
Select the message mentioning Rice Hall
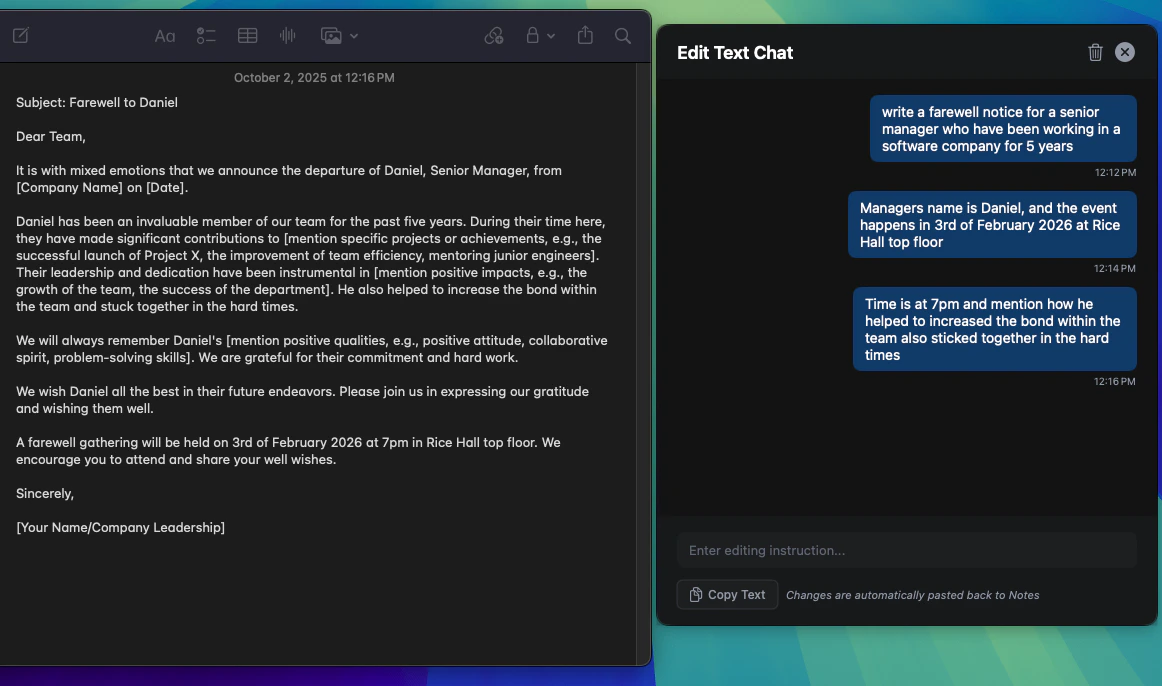(x=992, y=224)
